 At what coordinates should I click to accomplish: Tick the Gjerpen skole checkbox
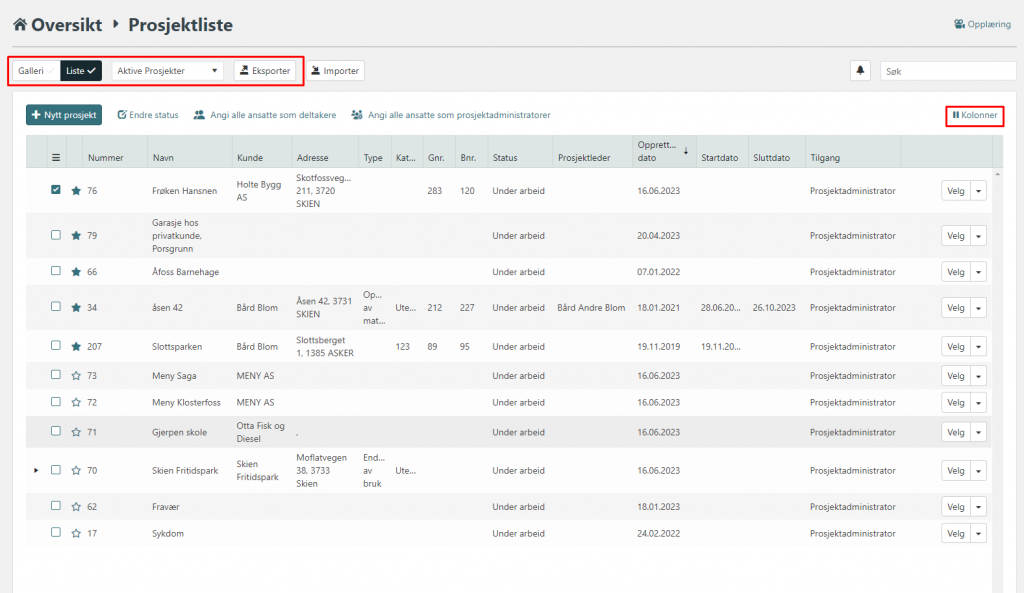point(56,431)
